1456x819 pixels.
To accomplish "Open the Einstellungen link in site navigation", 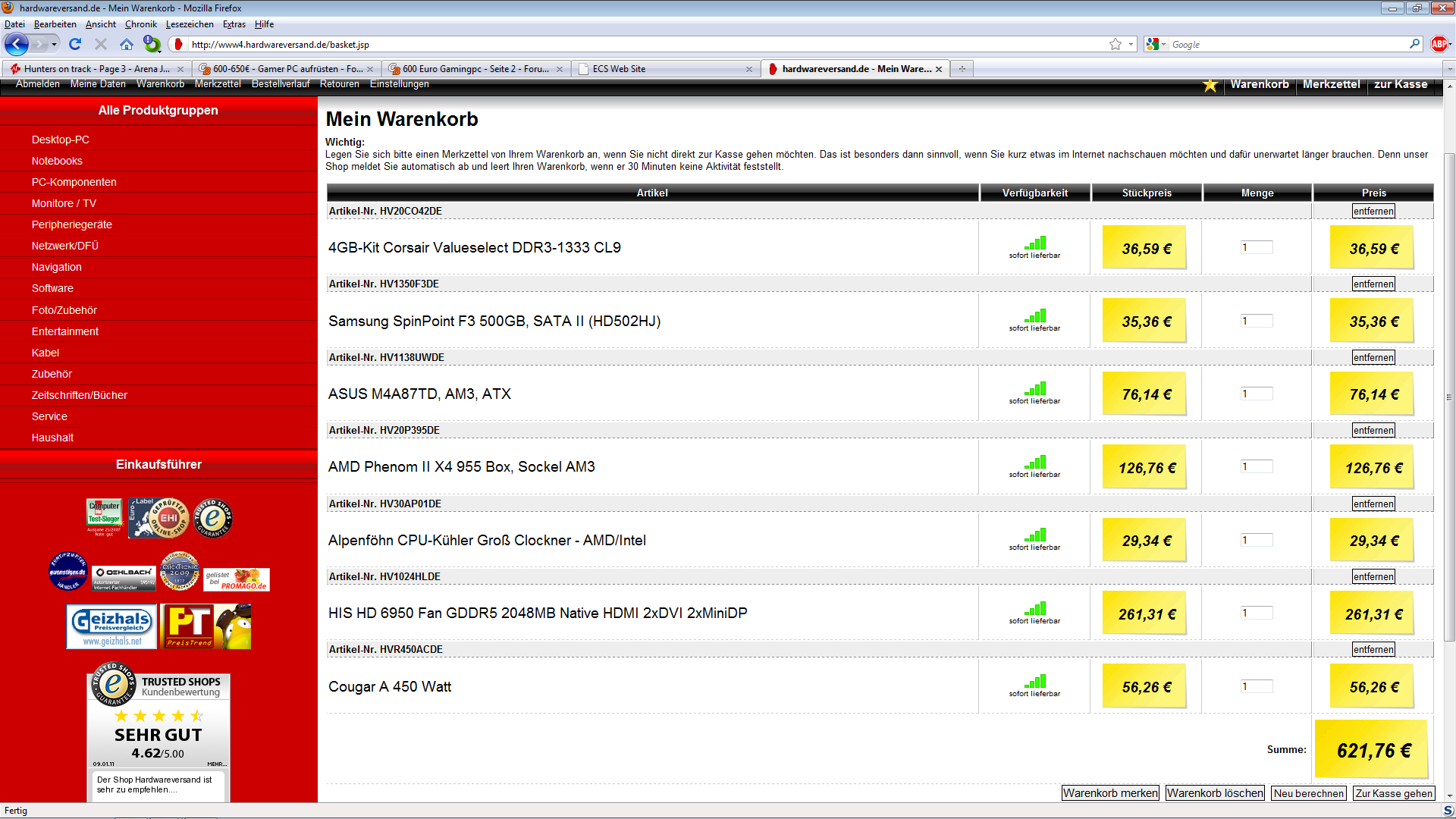I will 400,84.
